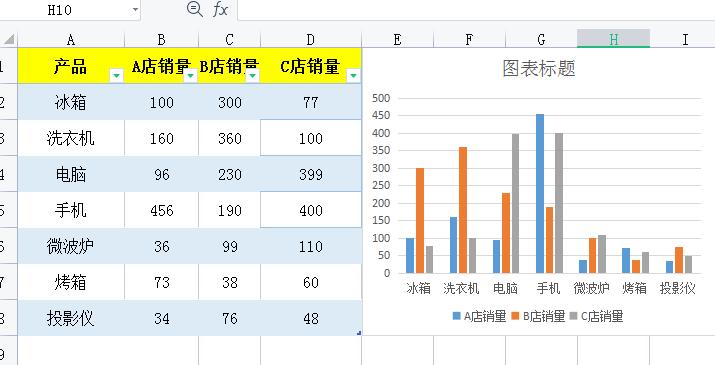715x365 pixels.
Task: Click the cell with value 360
Action: (229, 138)
